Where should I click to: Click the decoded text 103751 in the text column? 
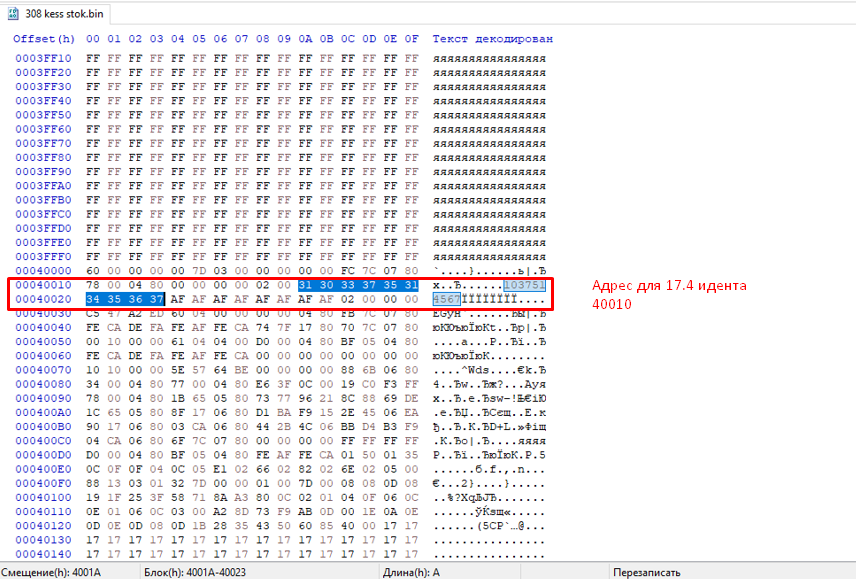[x=525, y=285]
